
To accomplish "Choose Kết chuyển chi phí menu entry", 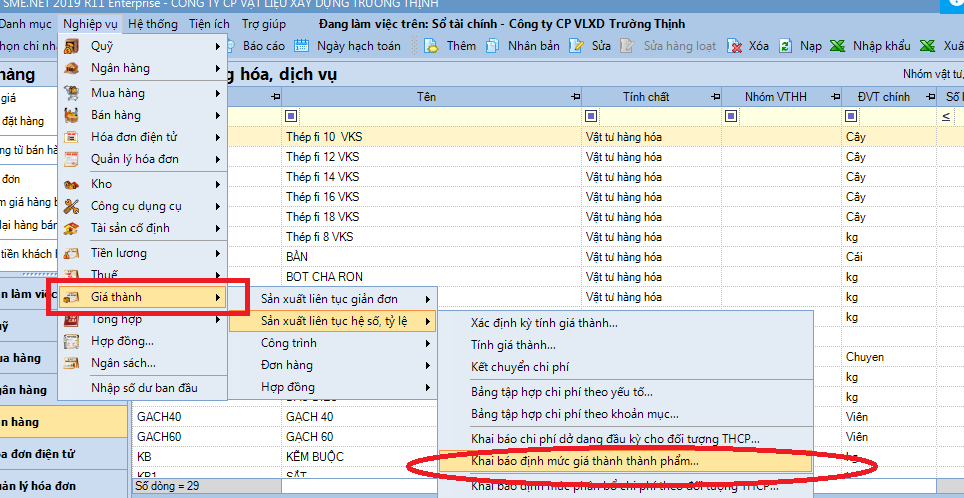I will [625, 367].
